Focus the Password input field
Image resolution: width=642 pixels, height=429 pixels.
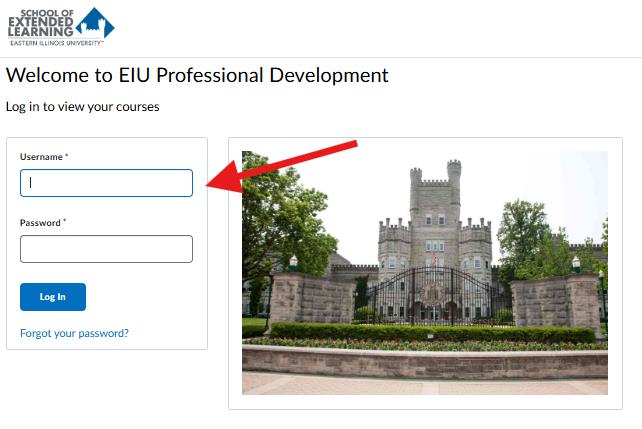point(106,249)
